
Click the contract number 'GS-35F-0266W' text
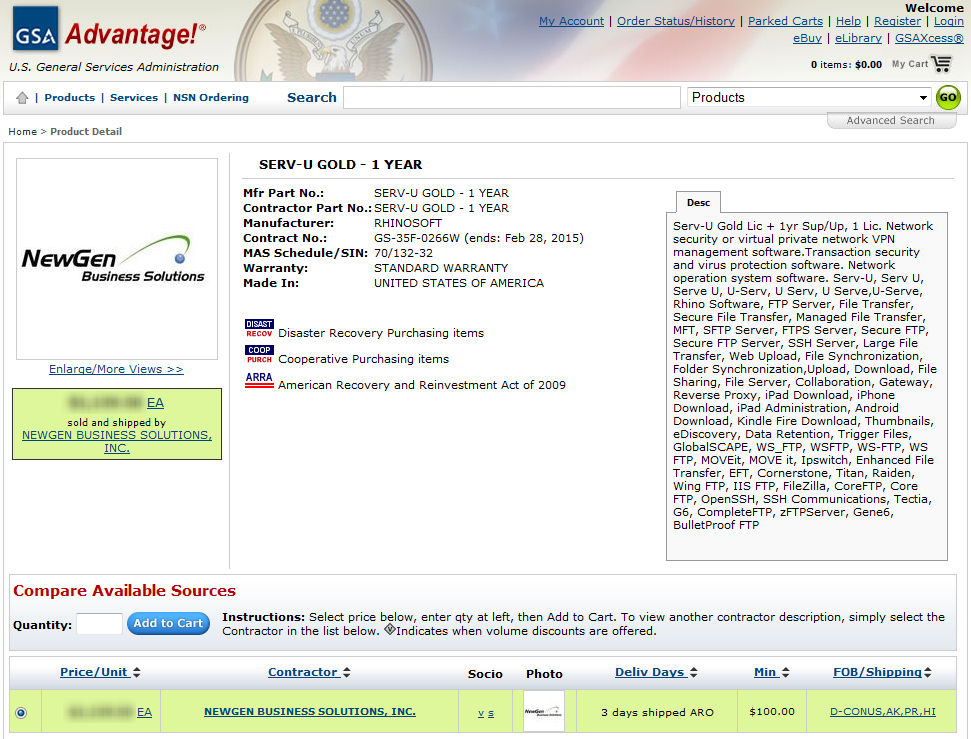click(417, 238)
